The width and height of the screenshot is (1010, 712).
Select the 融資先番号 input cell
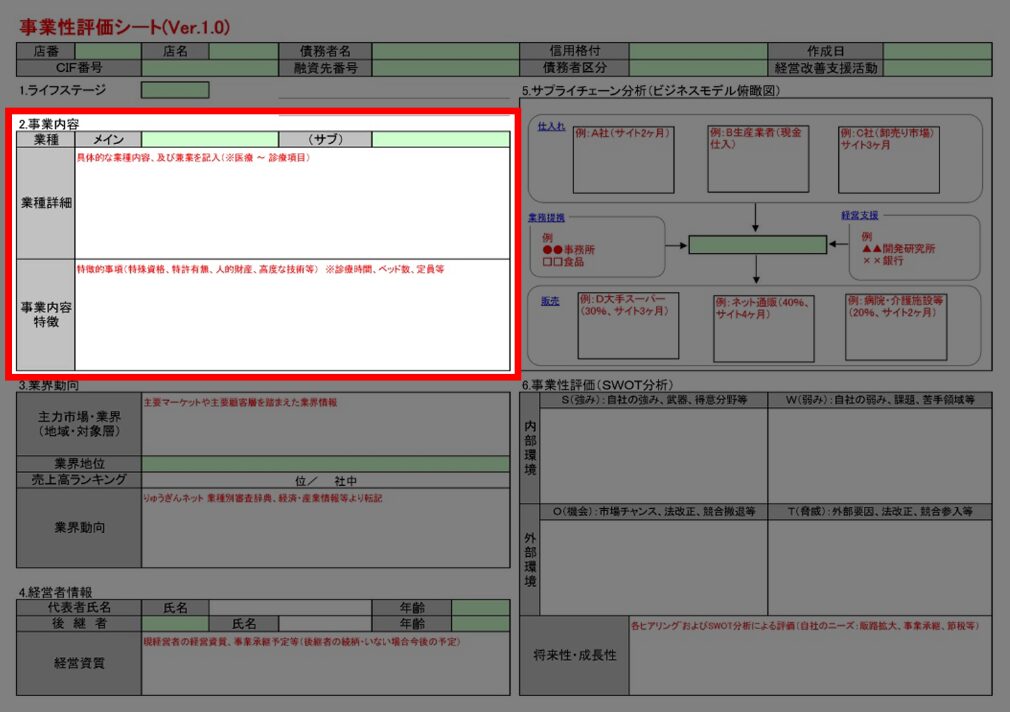[x=445, y=68]
